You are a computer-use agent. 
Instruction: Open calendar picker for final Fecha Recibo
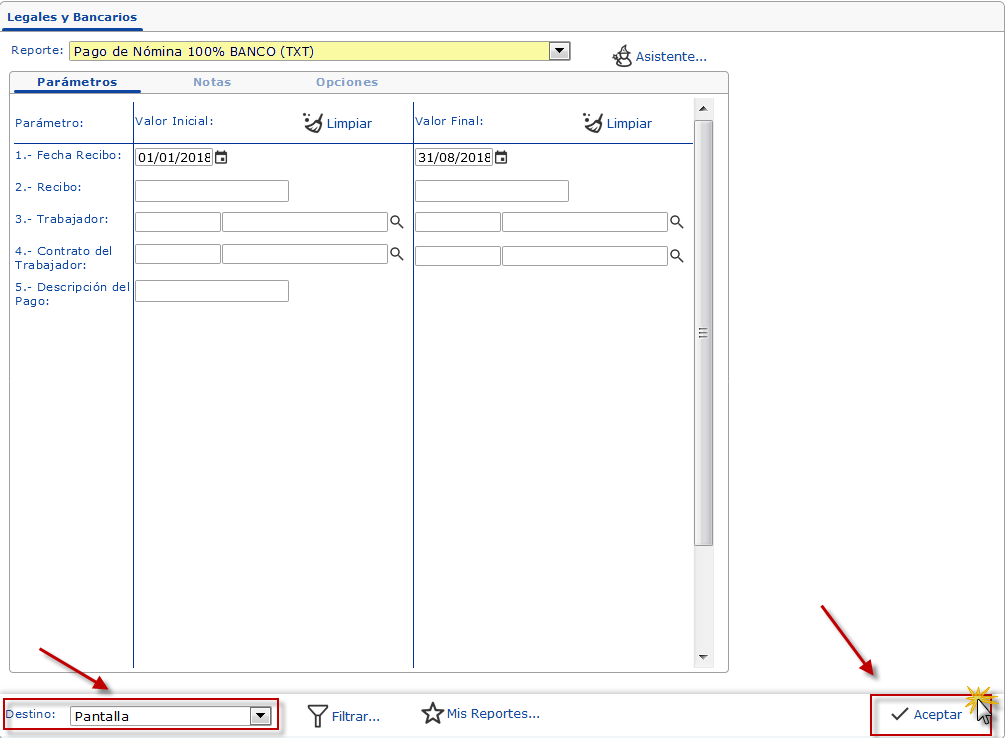pyautogui.click(x=502, y=157)
